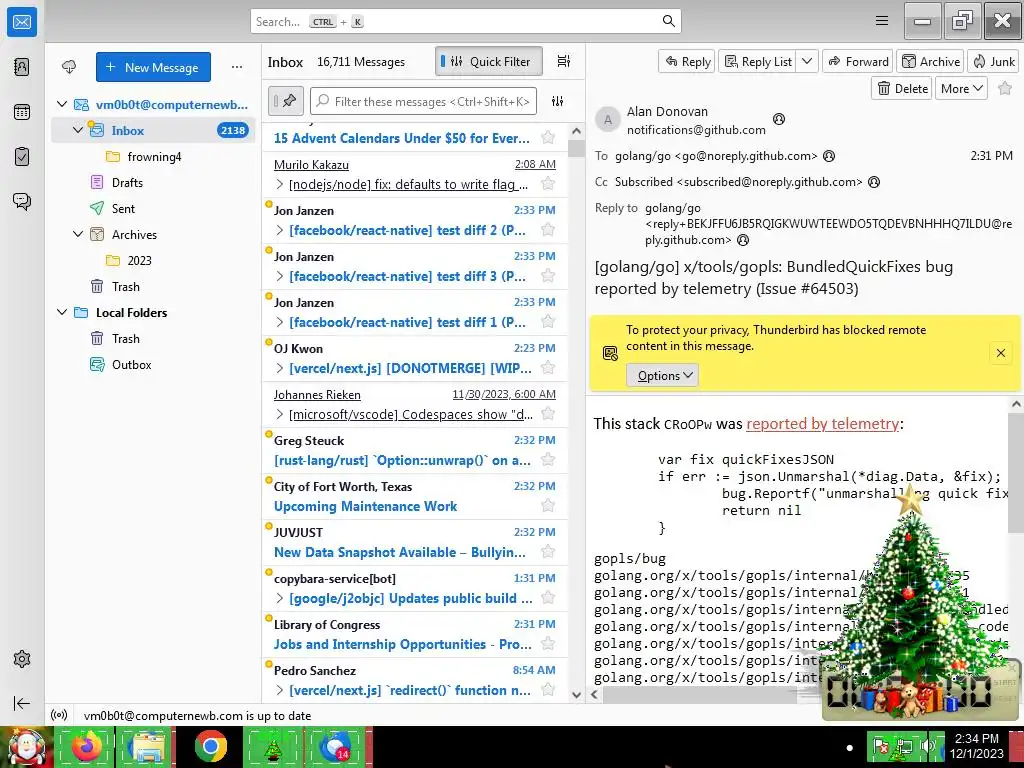Focus the Filter these messages field
Image resolution: width=1024 pixels, height=768 pixels.
point(423,101)
